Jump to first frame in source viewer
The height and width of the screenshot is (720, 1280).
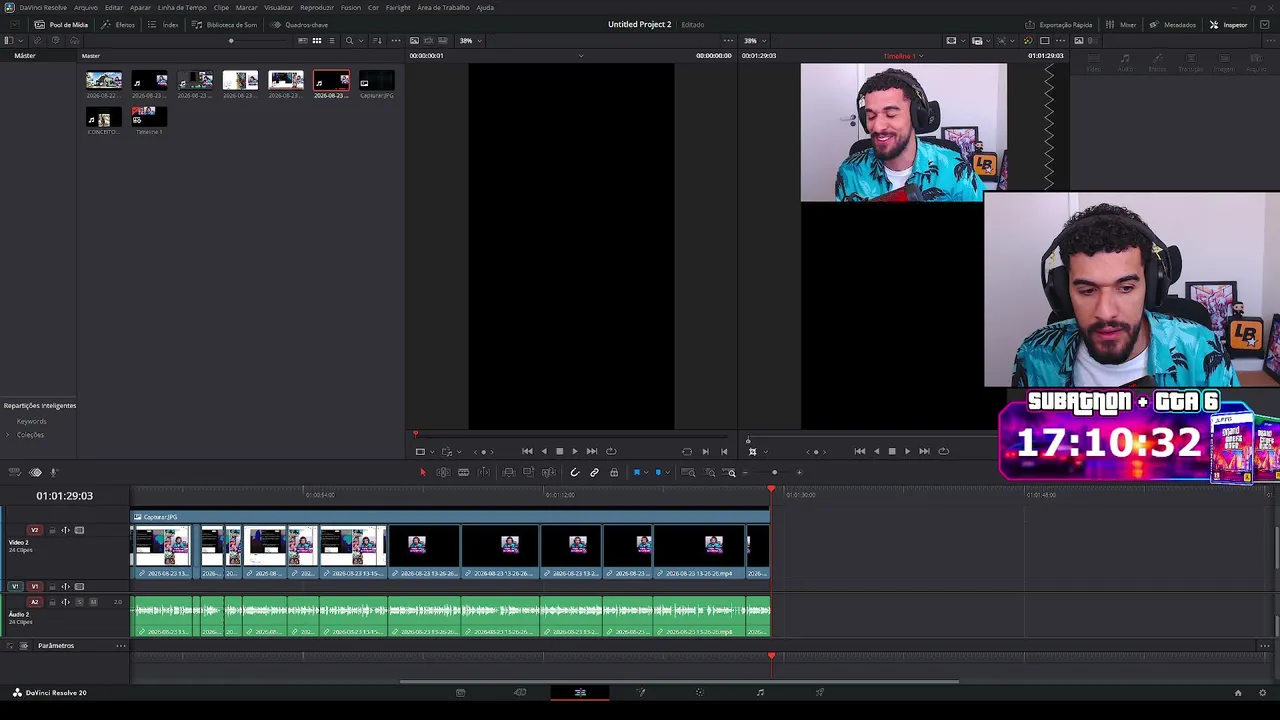point(527,451)
